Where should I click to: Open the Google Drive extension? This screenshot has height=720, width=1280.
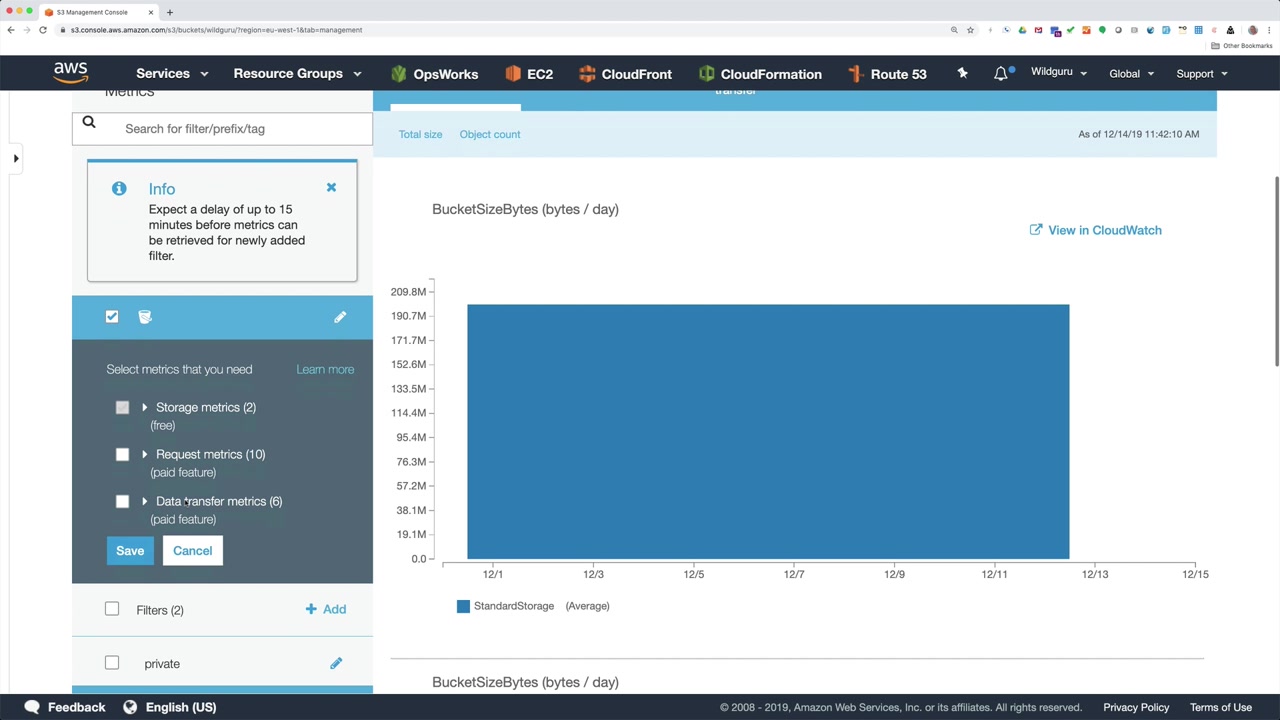(1022, 30)
